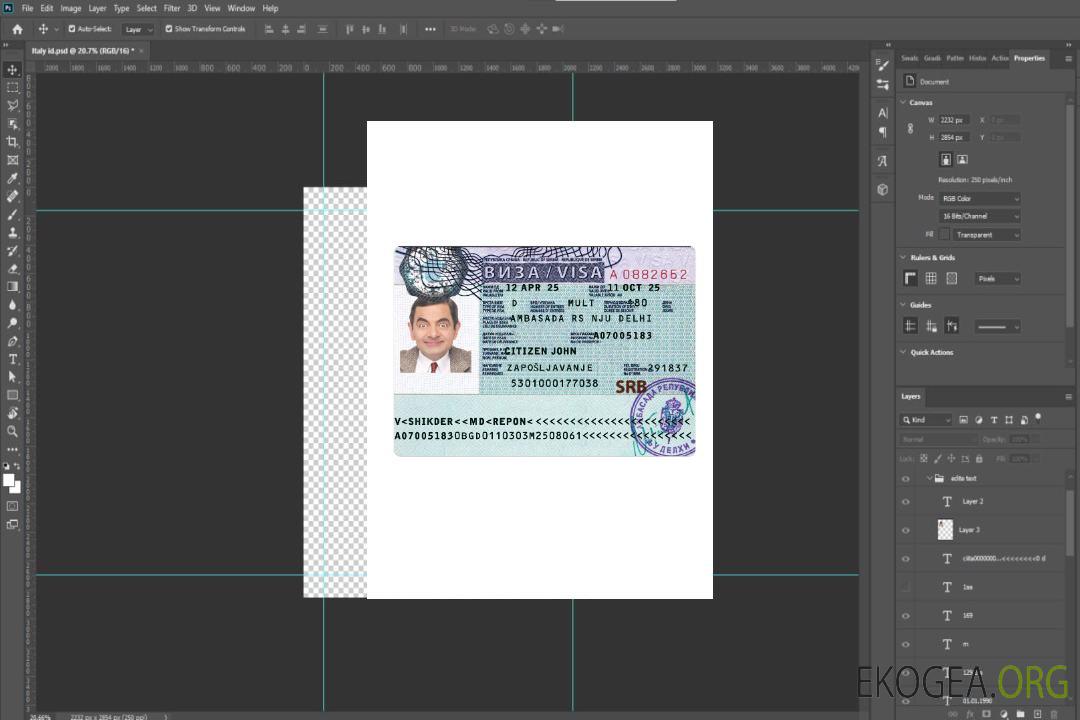Select the Brush tool

click(x=12, y=214)
